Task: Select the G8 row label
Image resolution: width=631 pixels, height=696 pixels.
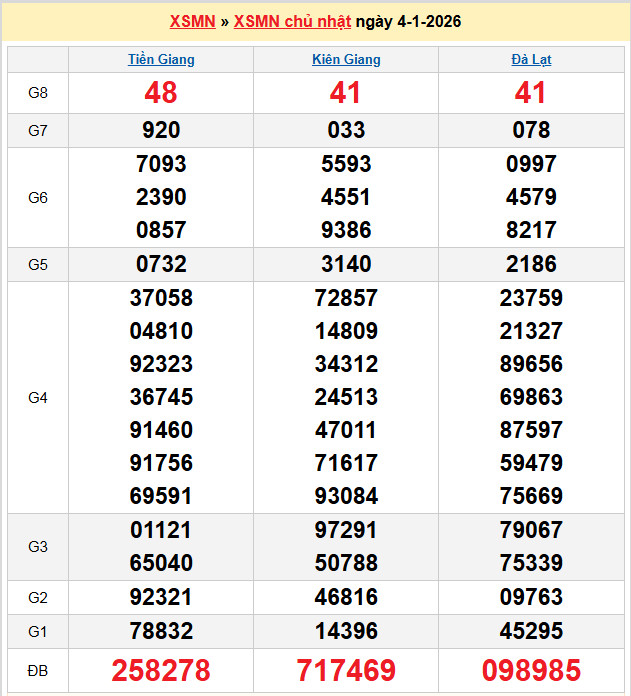Action: pos(38,93)
